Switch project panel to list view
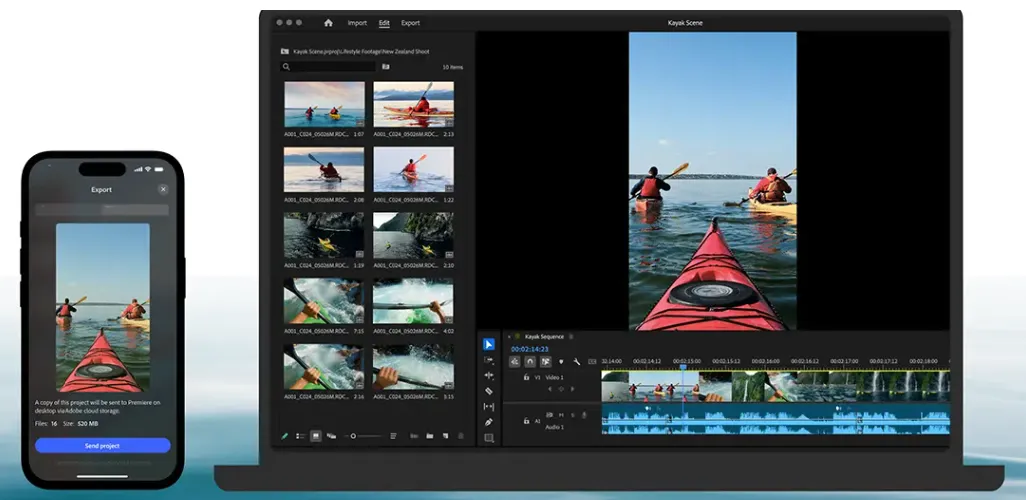Screen dimensions: 1026x500 pos(301,436)
